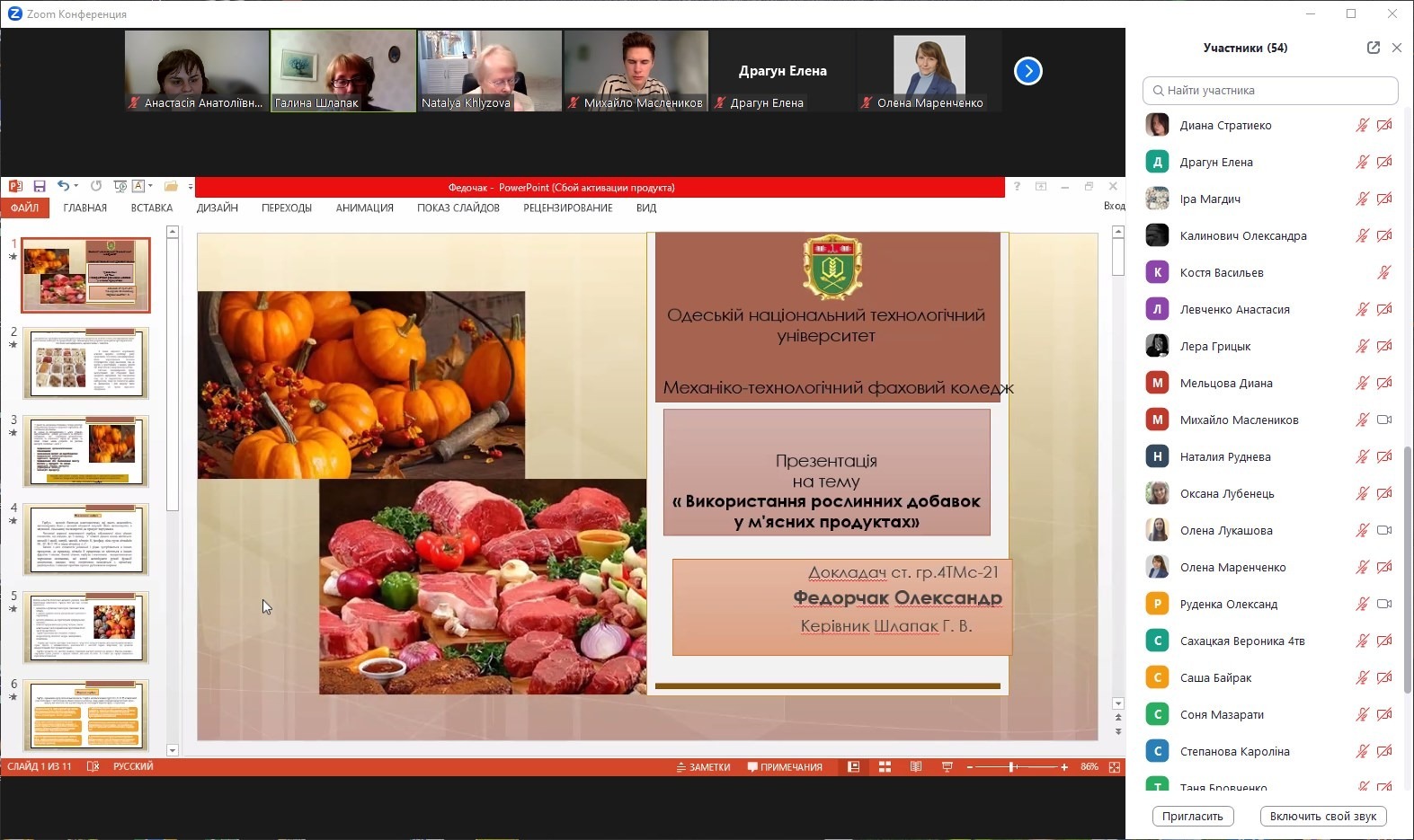The image size is (1414, 840).
Task: Click Олена Лукашова camera icon in list
Action: pos(1384,530)
